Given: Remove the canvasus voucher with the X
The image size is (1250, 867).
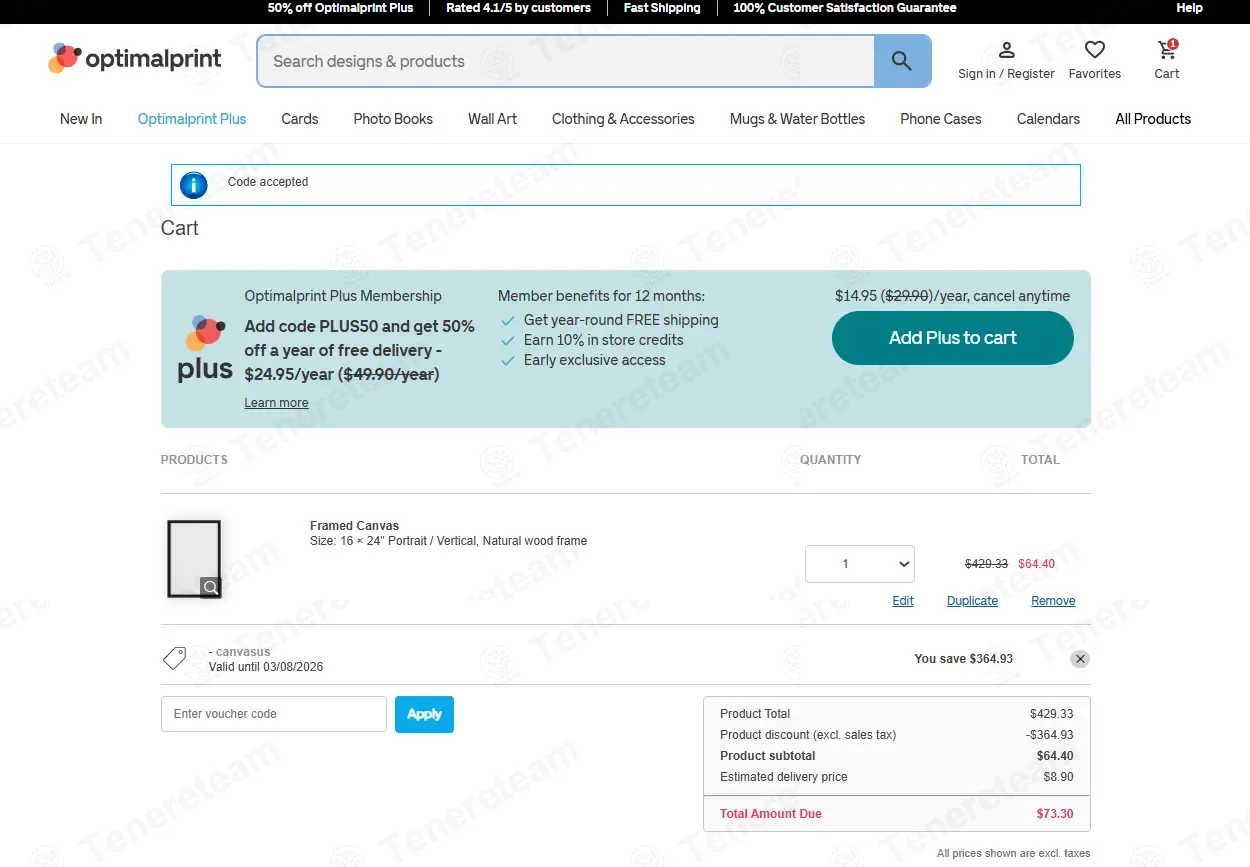Looking at the screenshot, I should [x=1080, y=659].
